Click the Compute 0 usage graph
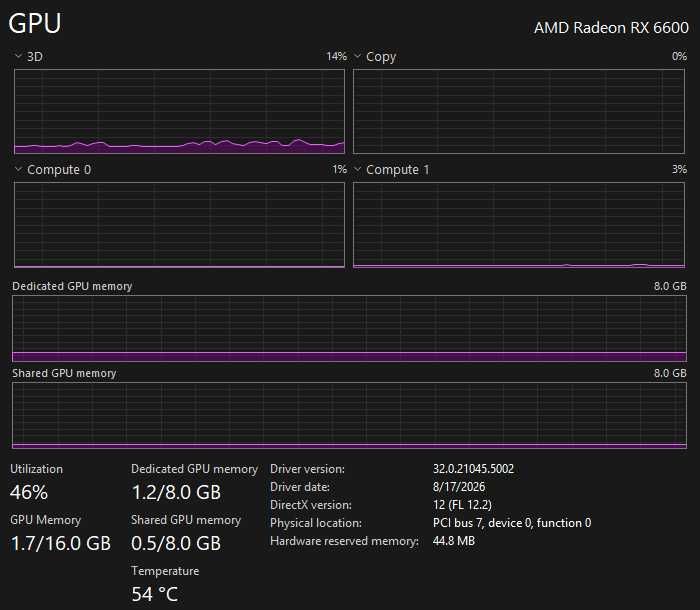The image size is (700, 610). [179, 225]
